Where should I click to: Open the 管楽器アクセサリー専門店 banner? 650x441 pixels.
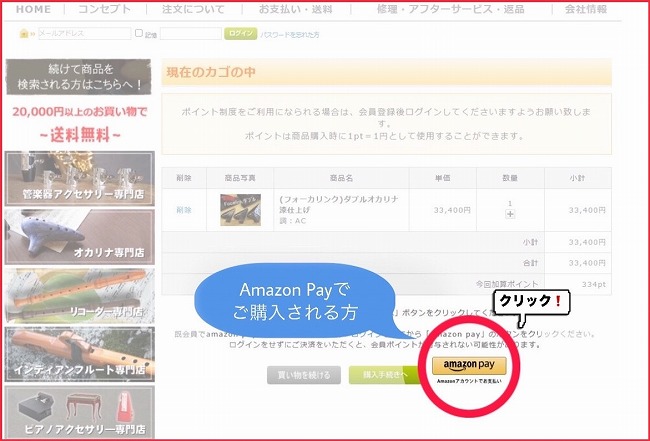80,178
